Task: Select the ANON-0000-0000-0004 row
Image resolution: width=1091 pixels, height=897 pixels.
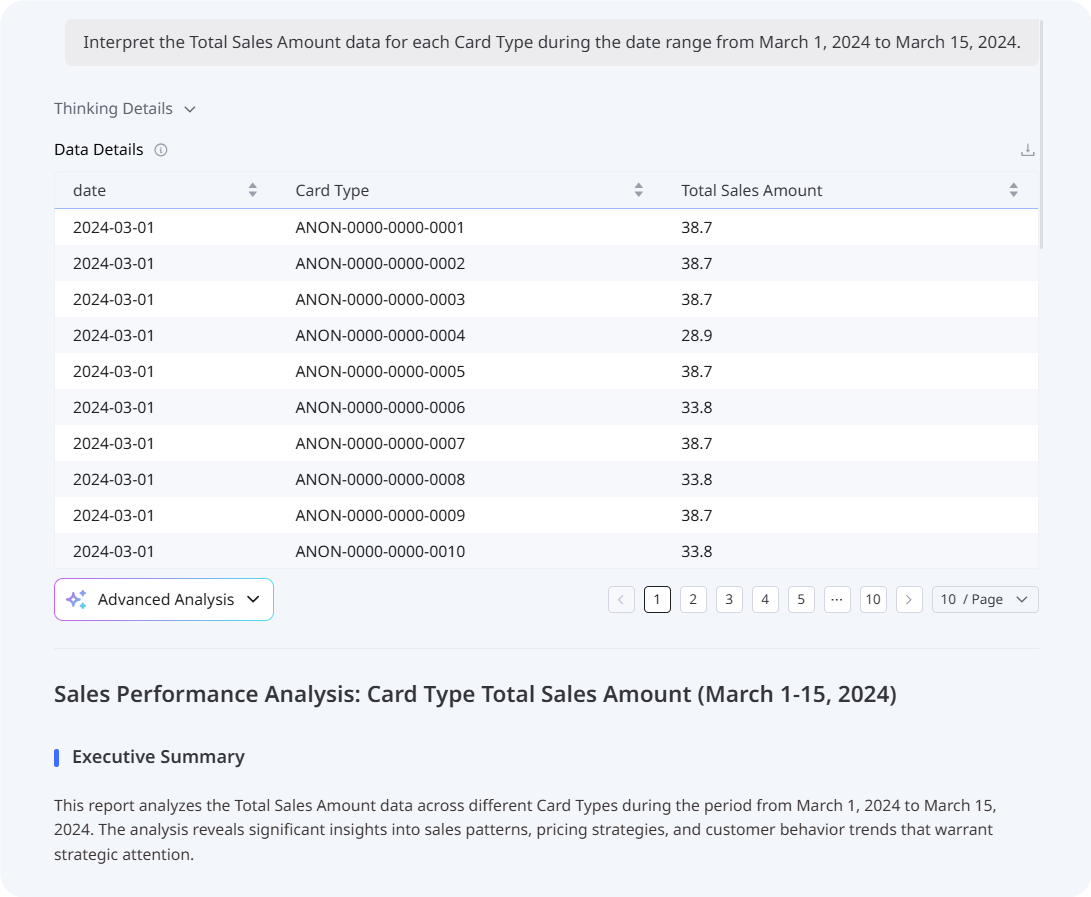Action: point(380,335)
